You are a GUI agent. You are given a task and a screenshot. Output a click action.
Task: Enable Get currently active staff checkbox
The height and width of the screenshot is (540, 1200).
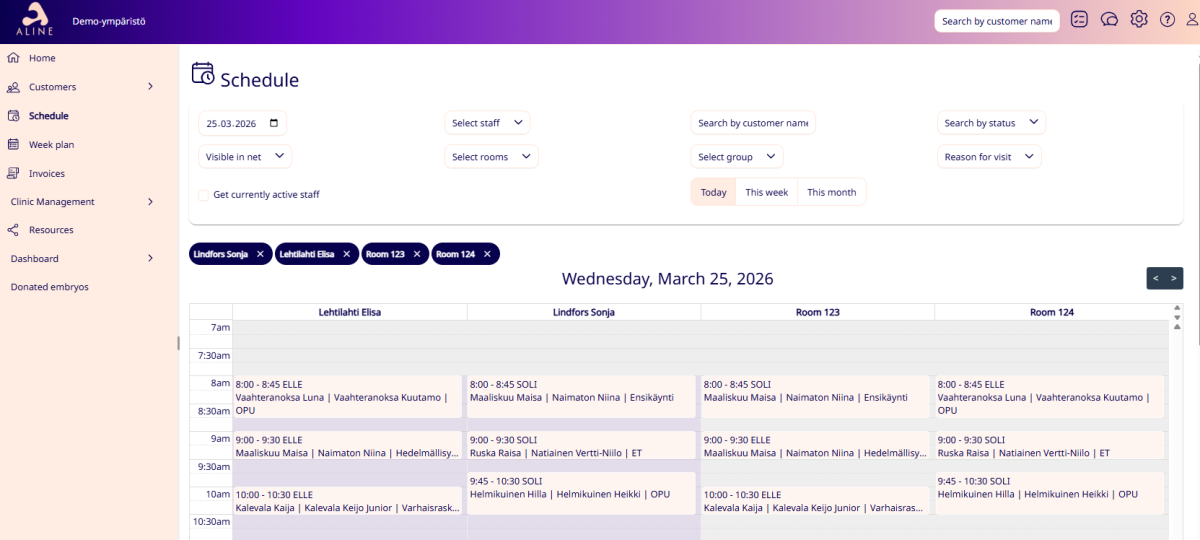coord(204,195)
